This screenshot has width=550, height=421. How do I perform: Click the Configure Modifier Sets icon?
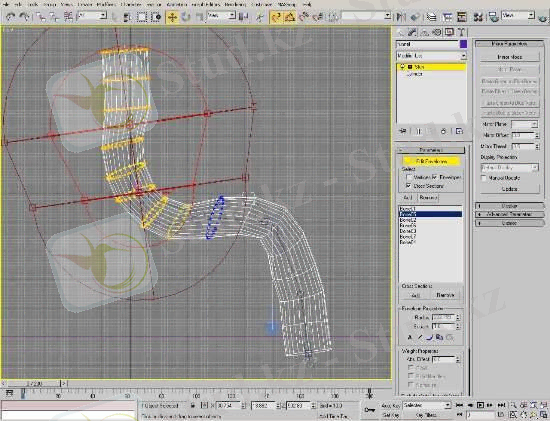(459, 131)
